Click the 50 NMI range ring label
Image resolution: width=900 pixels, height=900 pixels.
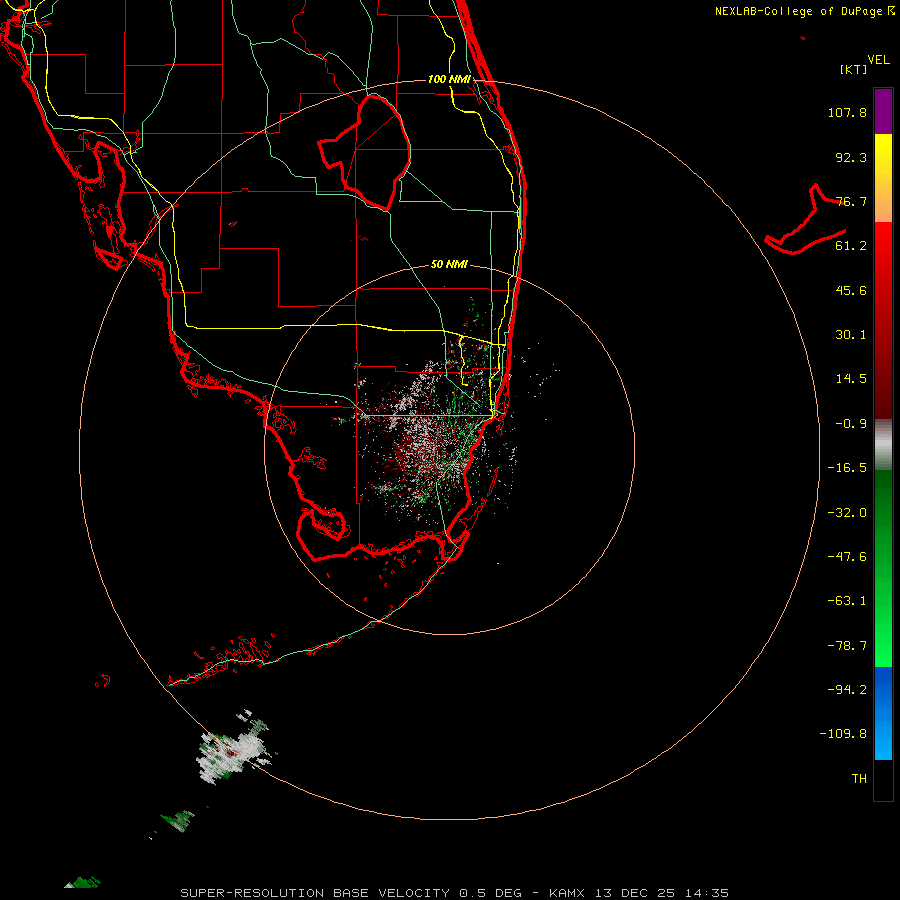pos(449,265)
